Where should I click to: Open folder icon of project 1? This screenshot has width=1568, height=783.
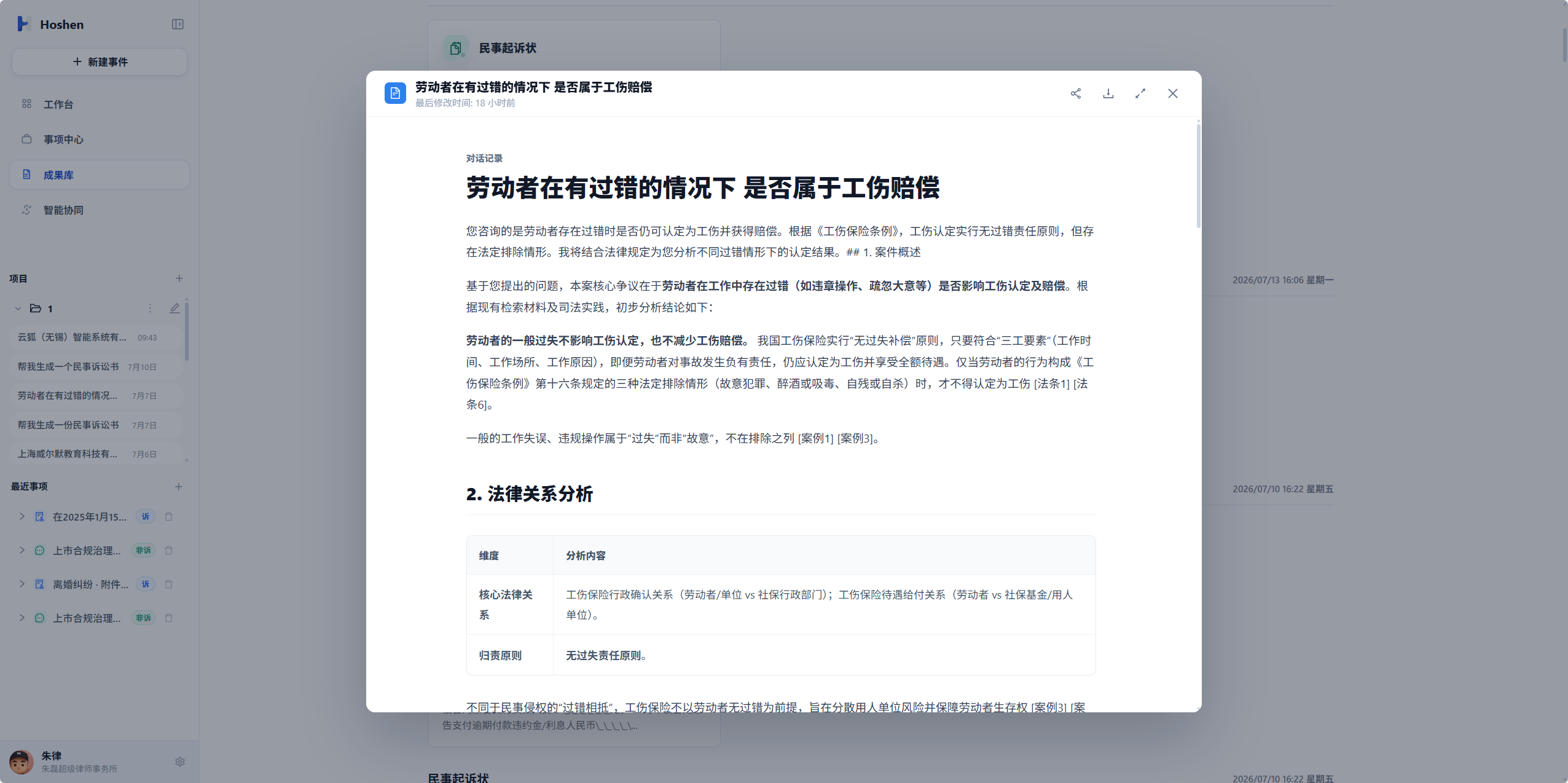36,309
